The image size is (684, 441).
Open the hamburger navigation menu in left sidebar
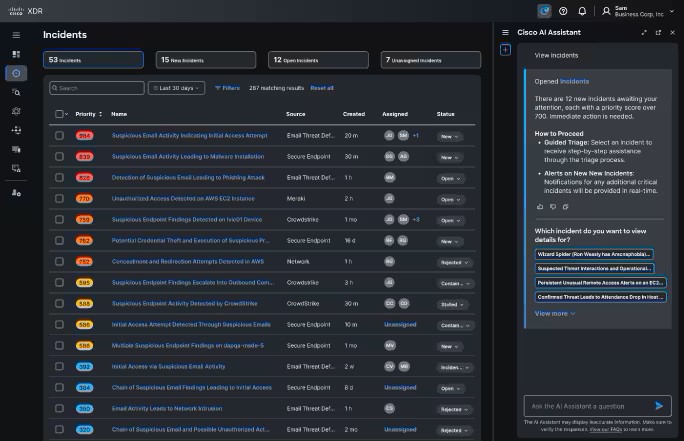click(x=16, y=35)
